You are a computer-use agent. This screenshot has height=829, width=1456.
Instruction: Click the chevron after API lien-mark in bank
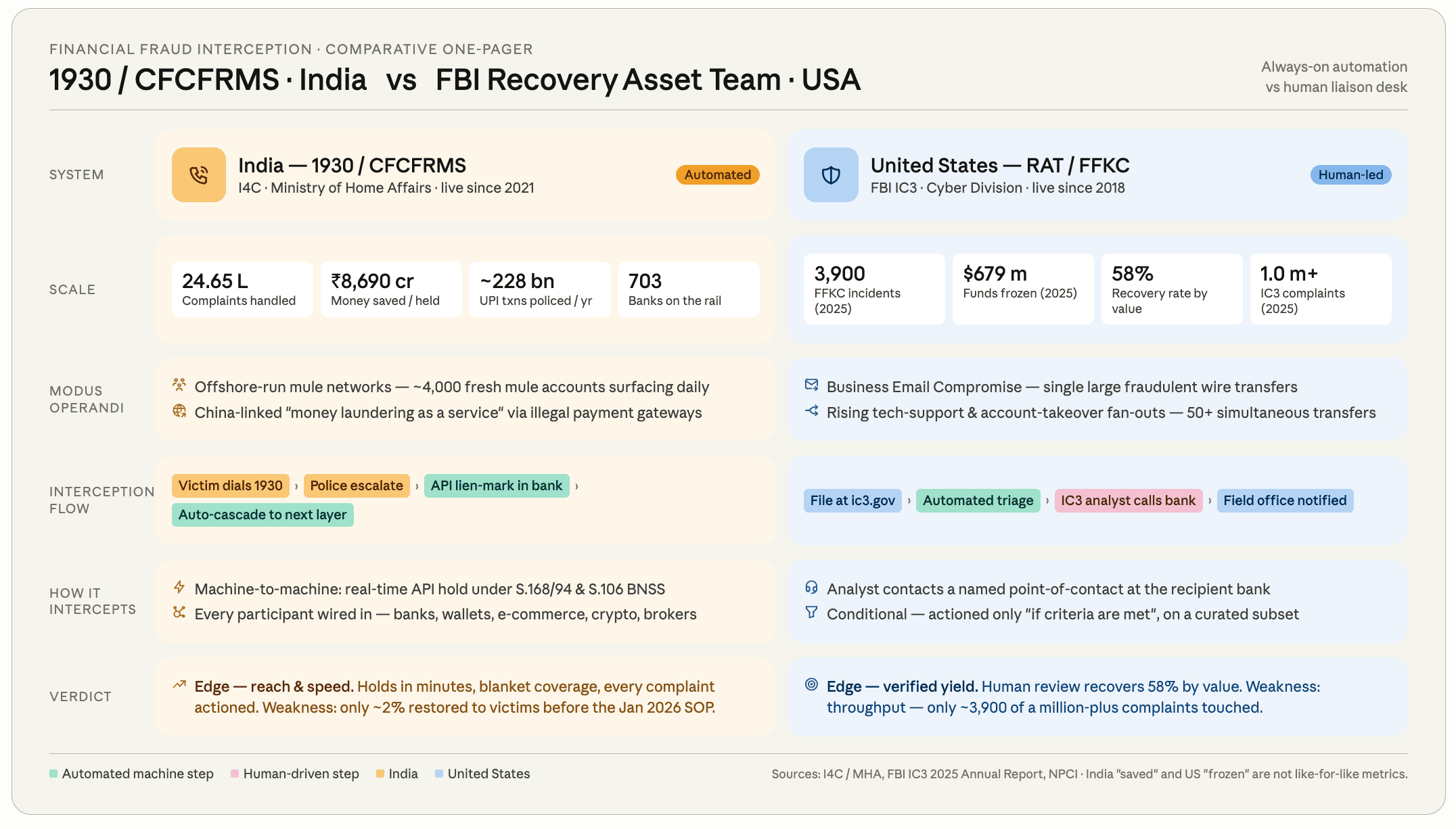coord(576,486)
